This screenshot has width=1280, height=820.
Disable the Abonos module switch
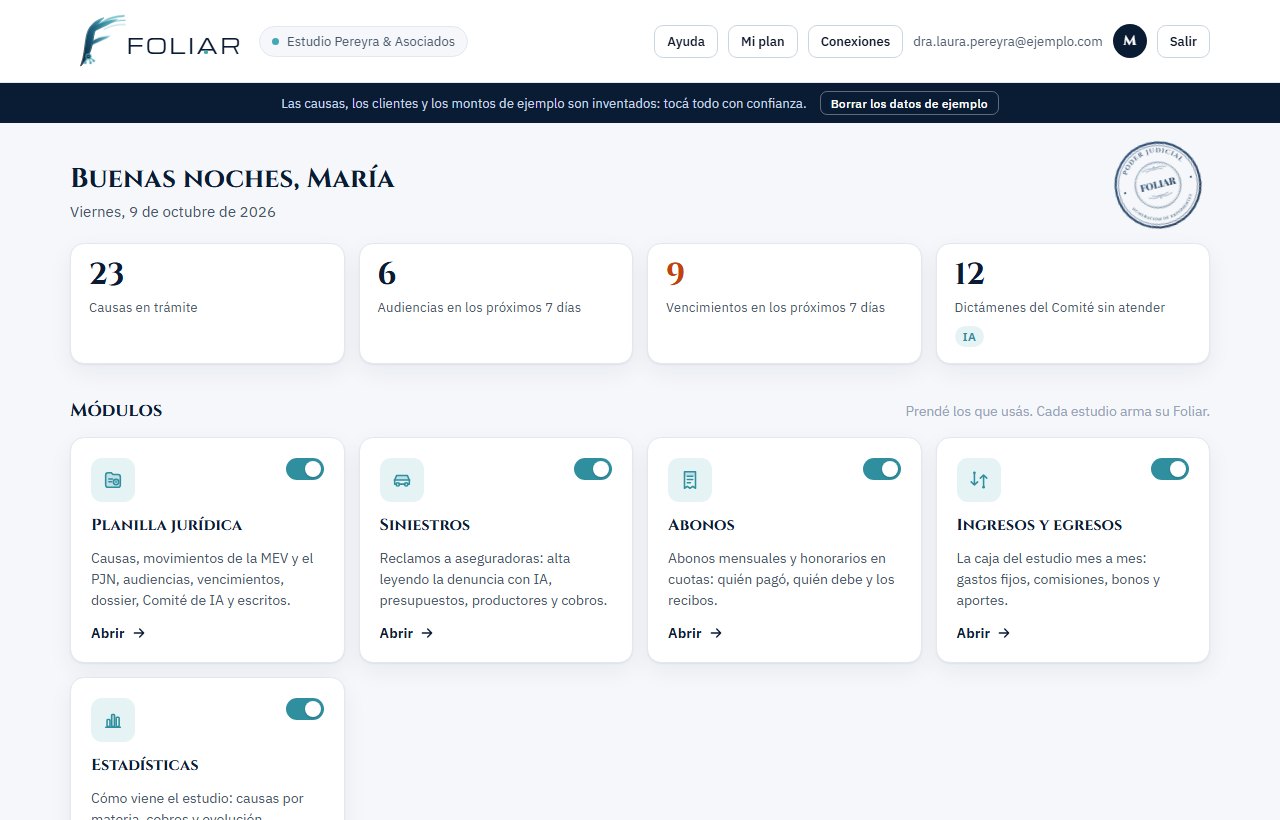point(882,469)
